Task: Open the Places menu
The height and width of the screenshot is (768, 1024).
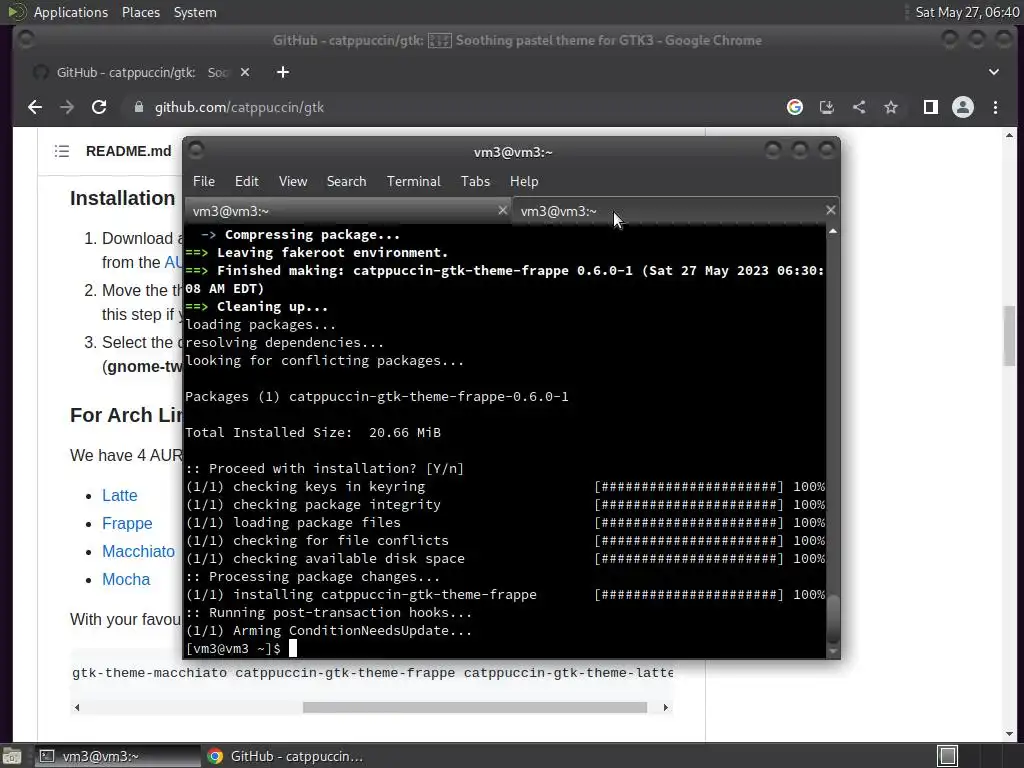Action: 140,12
